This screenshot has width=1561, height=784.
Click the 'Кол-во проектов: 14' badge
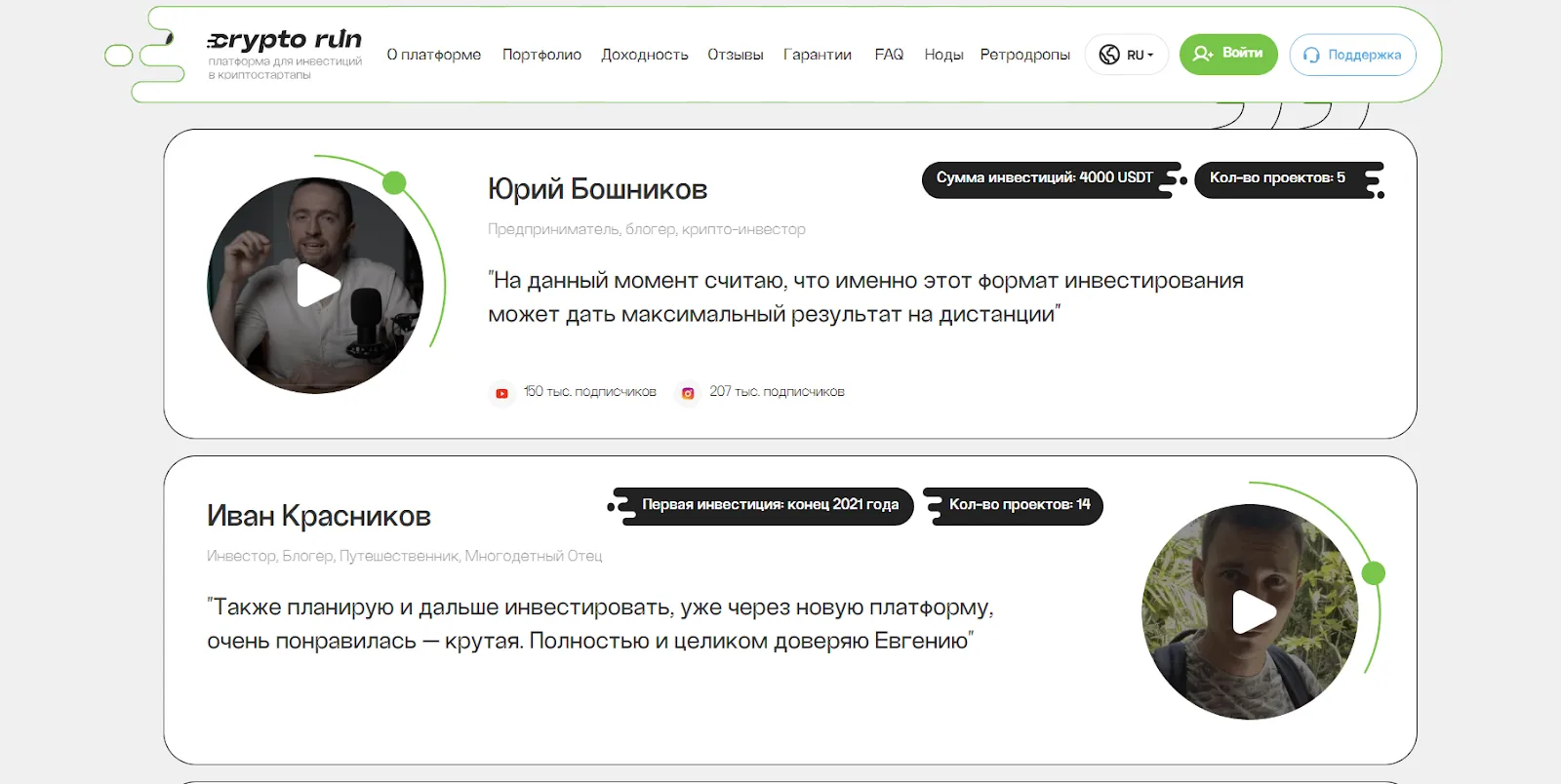pos(1013,506)
